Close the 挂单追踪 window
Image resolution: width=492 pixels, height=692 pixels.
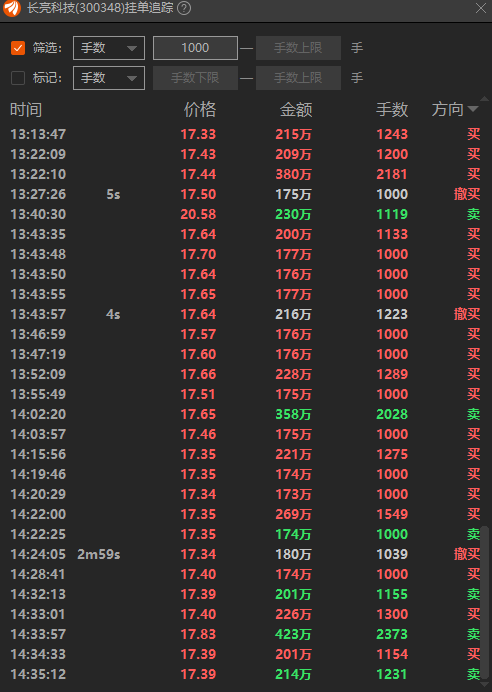tap(481, 8)
